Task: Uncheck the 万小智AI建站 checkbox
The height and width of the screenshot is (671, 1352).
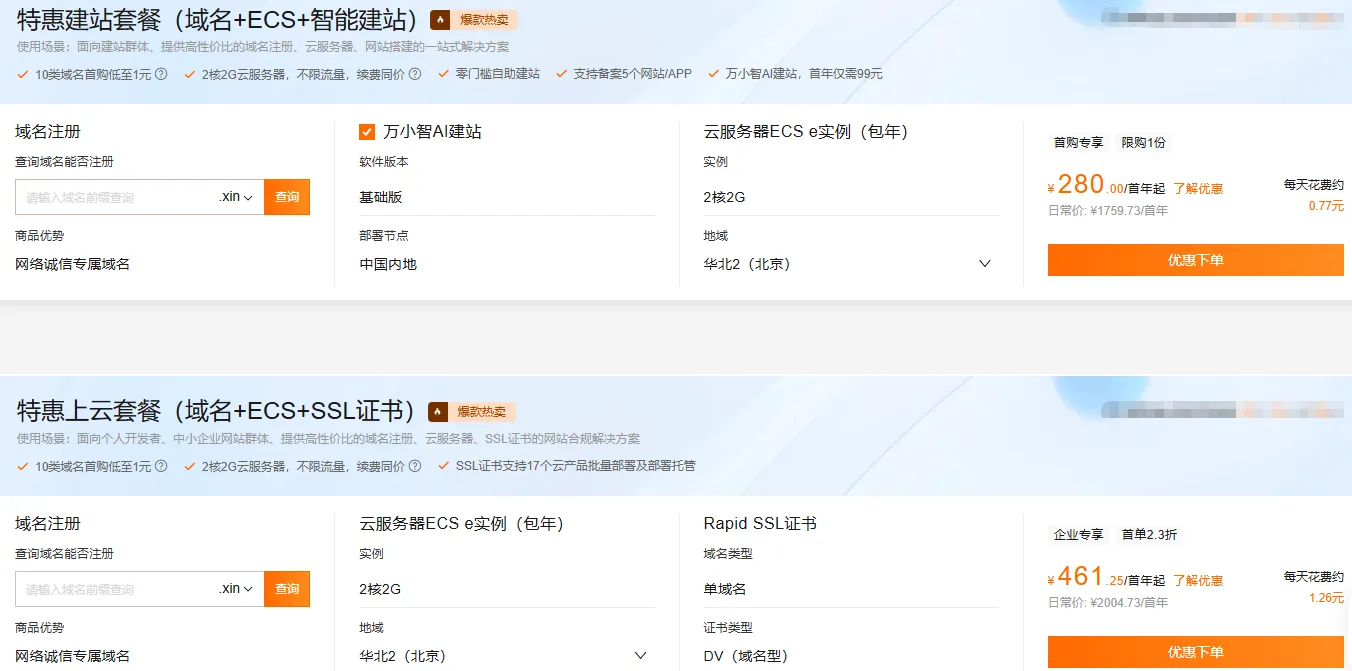Action: [x=366, y=131]
